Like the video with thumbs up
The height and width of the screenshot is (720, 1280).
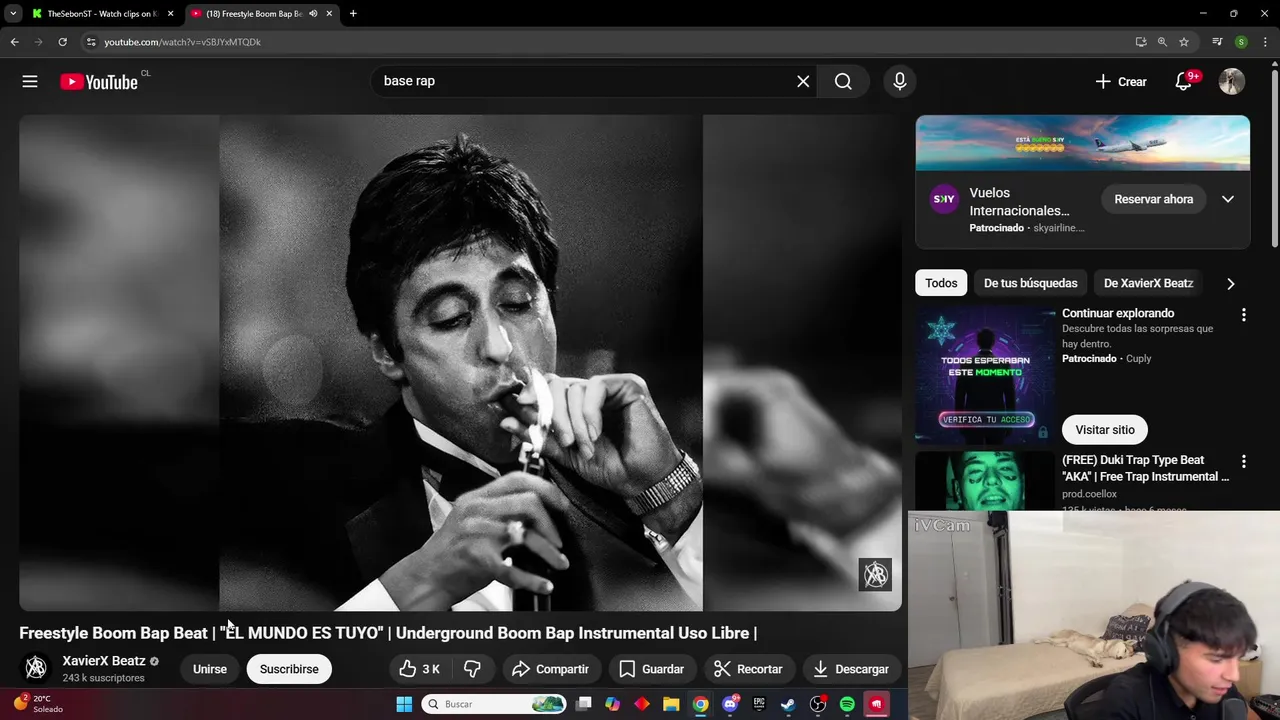pyautogui.click(x=420, y=669)
